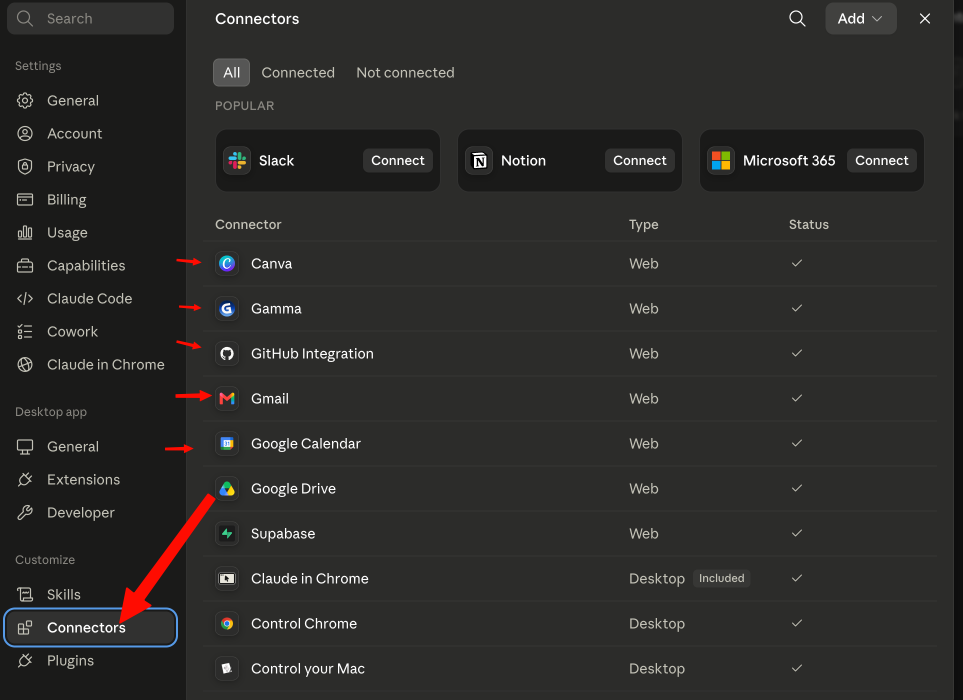Click the GitHub Integration icon
This screenshot has height=700, width=963.
tap(227, 354)
